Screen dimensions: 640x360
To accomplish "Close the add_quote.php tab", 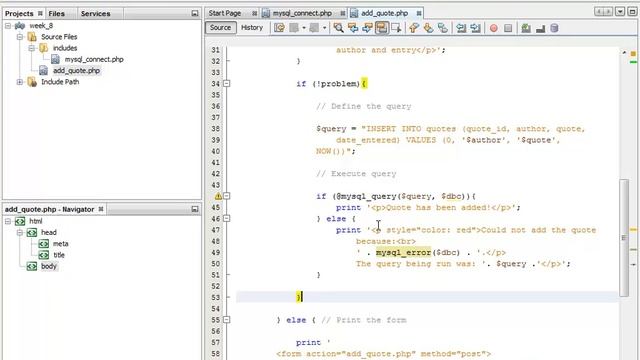I will 419,13.
